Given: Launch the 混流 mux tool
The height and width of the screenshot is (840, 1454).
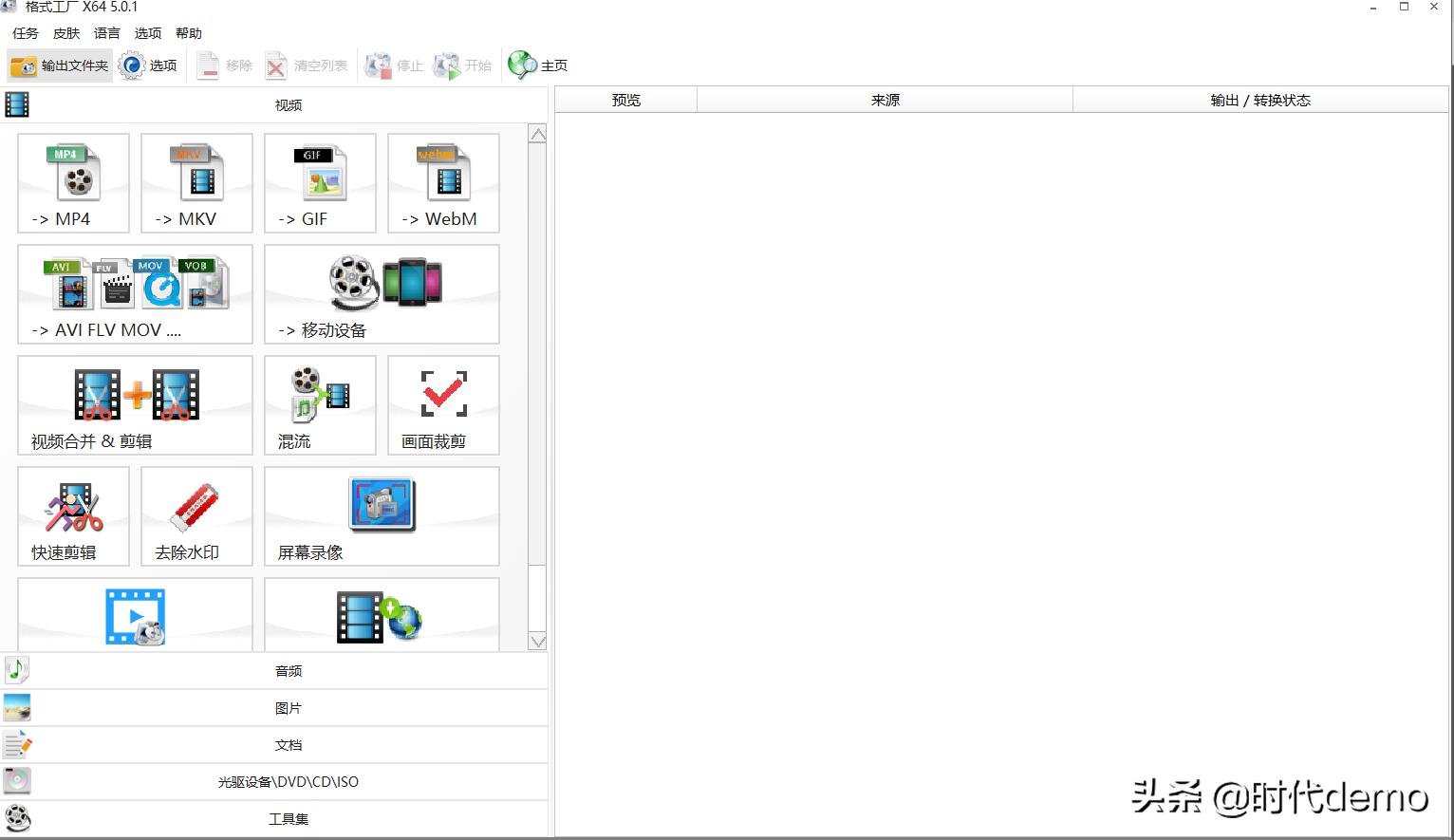Looking at the screenshot, I should [x=320, y=404].
